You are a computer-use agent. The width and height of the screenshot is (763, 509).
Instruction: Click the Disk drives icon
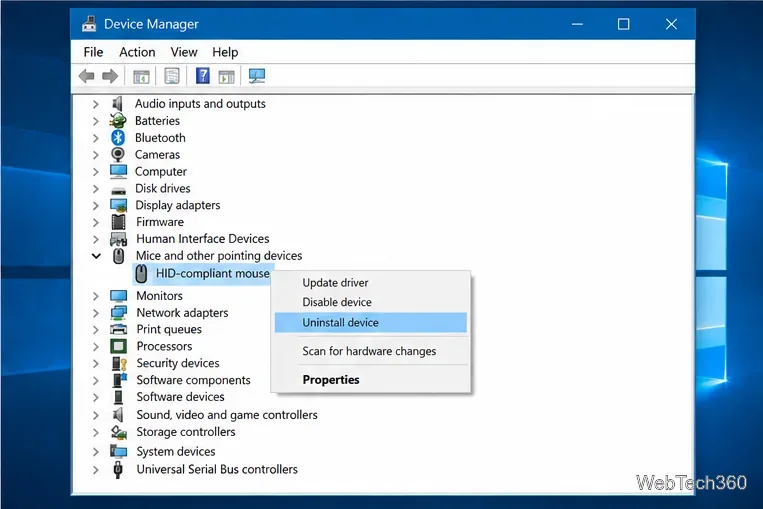click(x=118, y=190)
